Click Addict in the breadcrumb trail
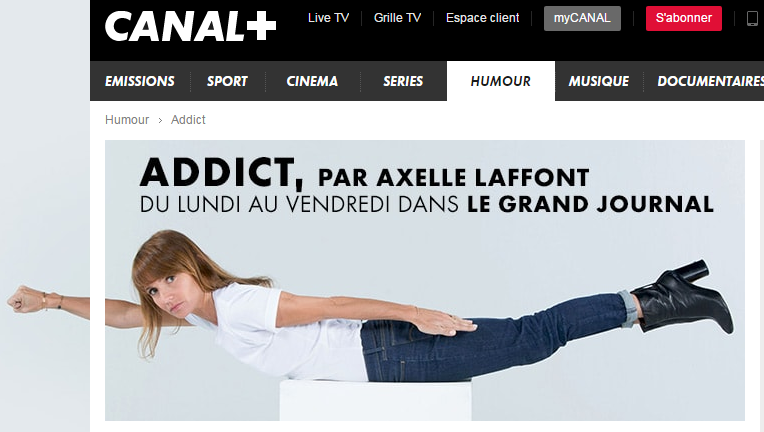Screen dimensions: 764x432 point(188,120)
